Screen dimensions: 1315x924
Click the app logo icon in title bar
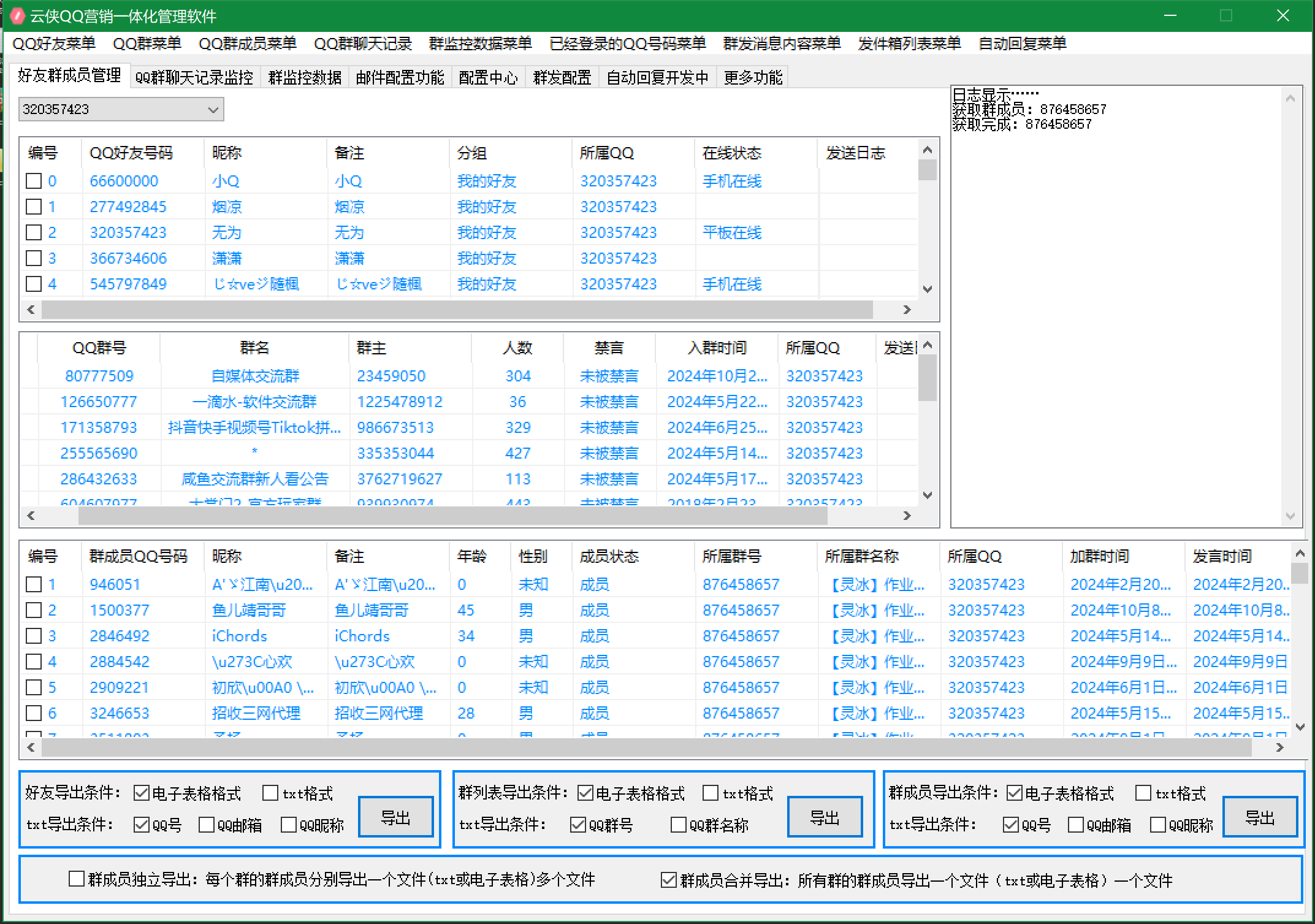[x=17, y=16]
